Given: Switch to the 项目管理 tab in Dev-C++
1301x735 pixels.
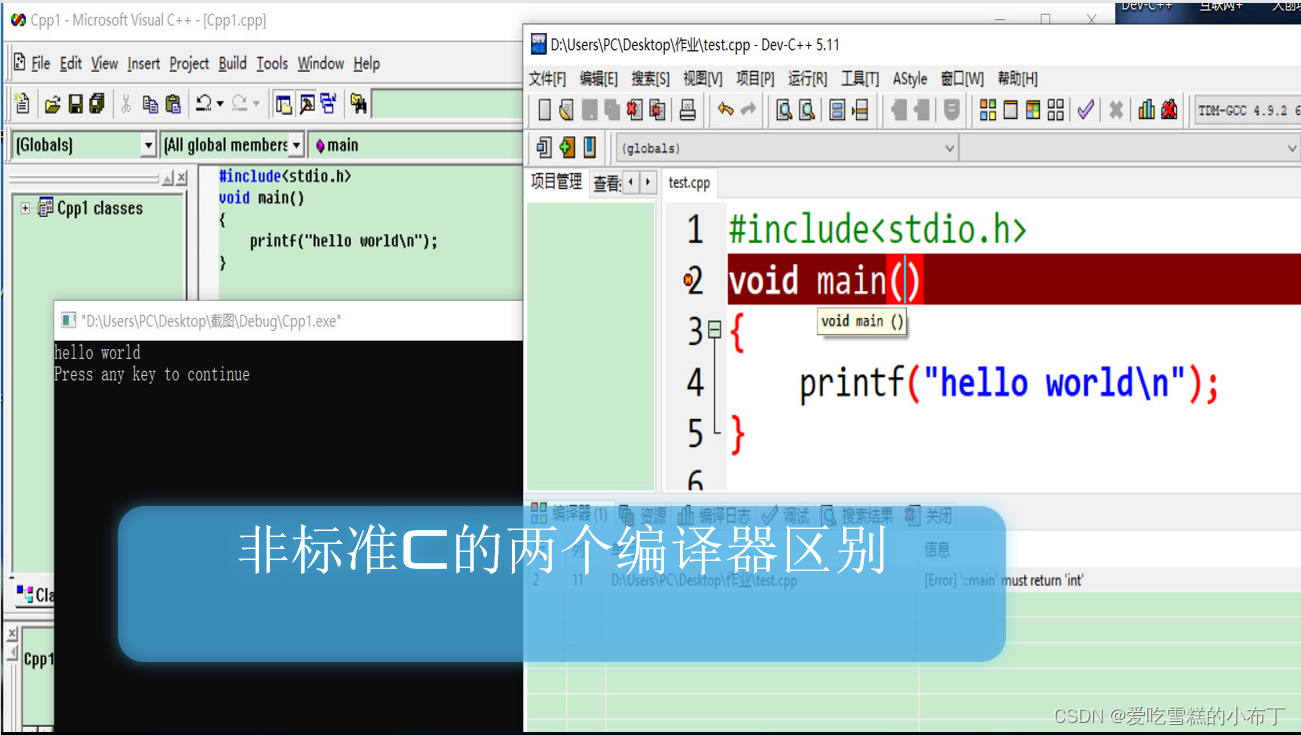Looking at the screenshot, I should [556, 182].
